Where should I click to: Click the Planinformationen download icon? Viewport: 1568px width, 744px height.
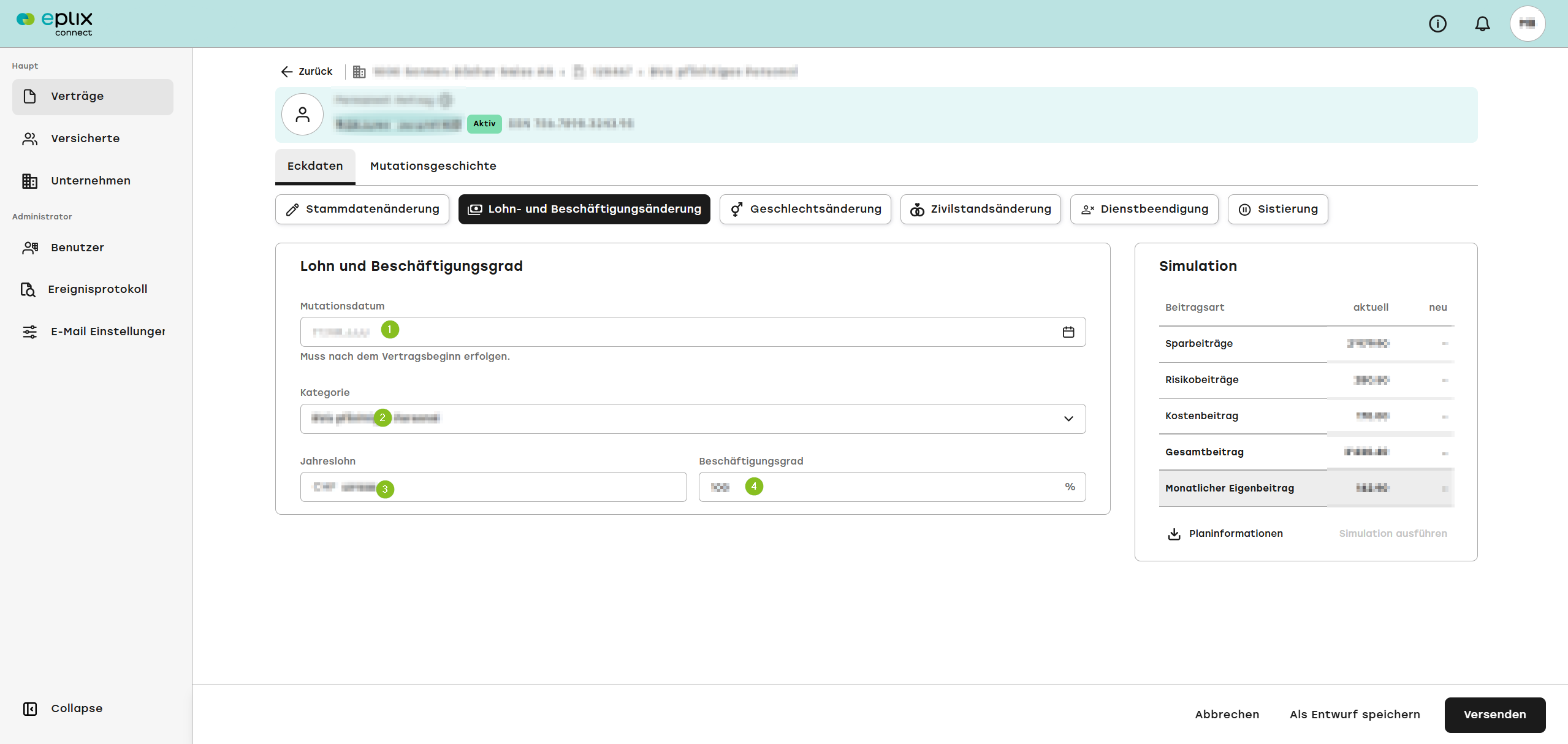pos(1174,534)
